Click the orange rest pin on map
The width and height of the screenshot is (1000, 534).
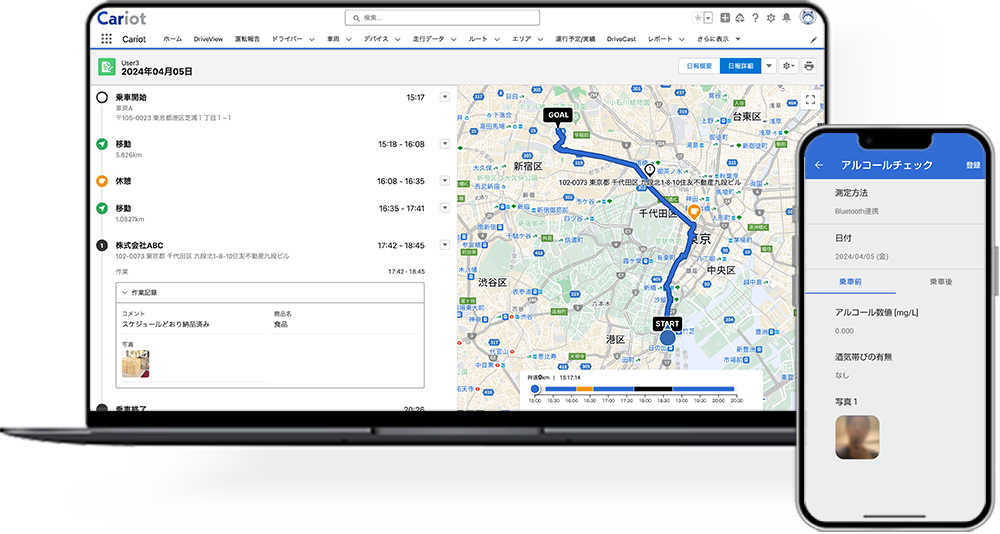pos(694,211)
